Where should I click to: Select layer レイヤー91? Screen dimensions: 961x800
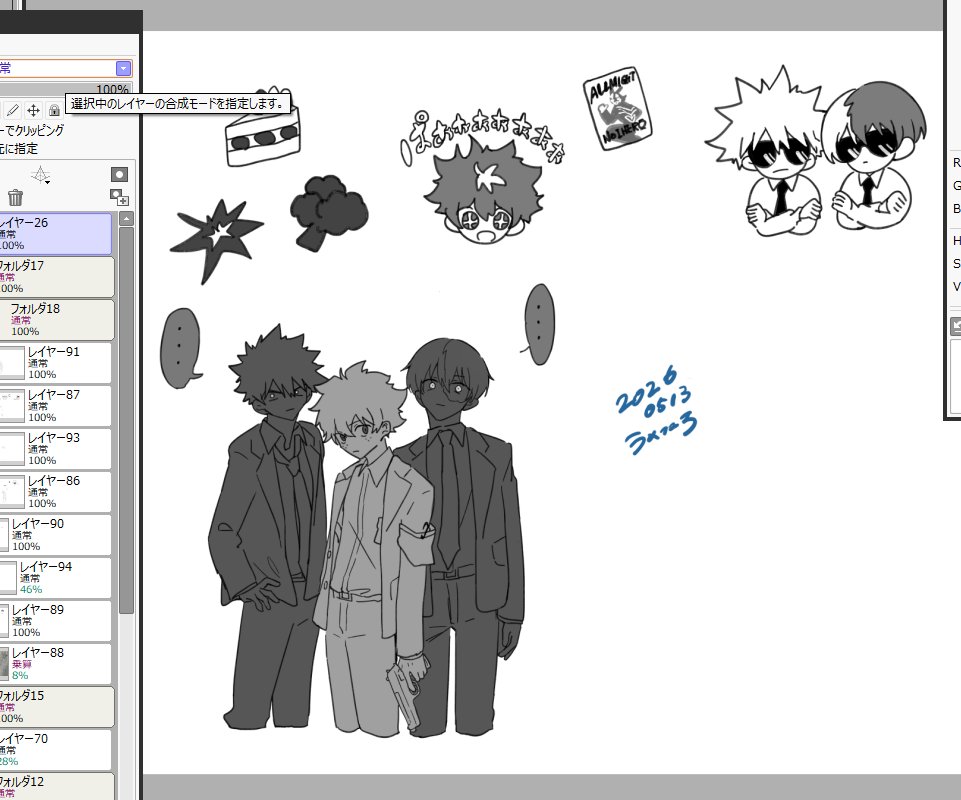click(56, 363)
